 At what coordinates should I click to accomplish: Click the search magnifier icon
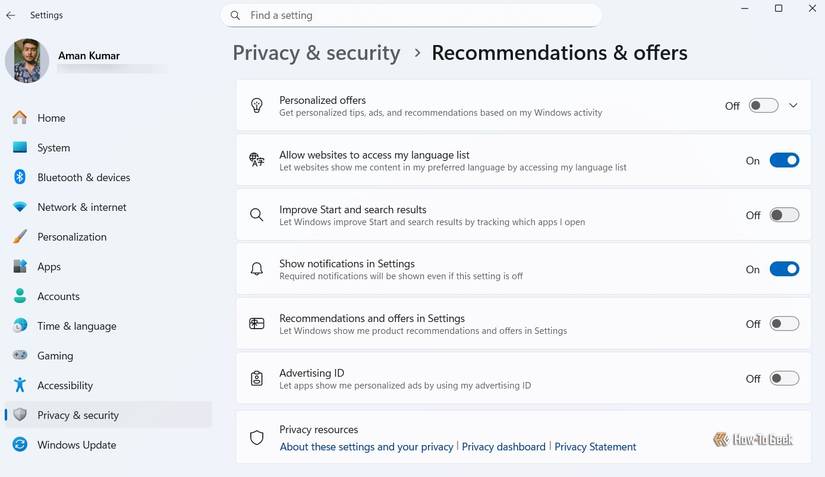[235, 15]
